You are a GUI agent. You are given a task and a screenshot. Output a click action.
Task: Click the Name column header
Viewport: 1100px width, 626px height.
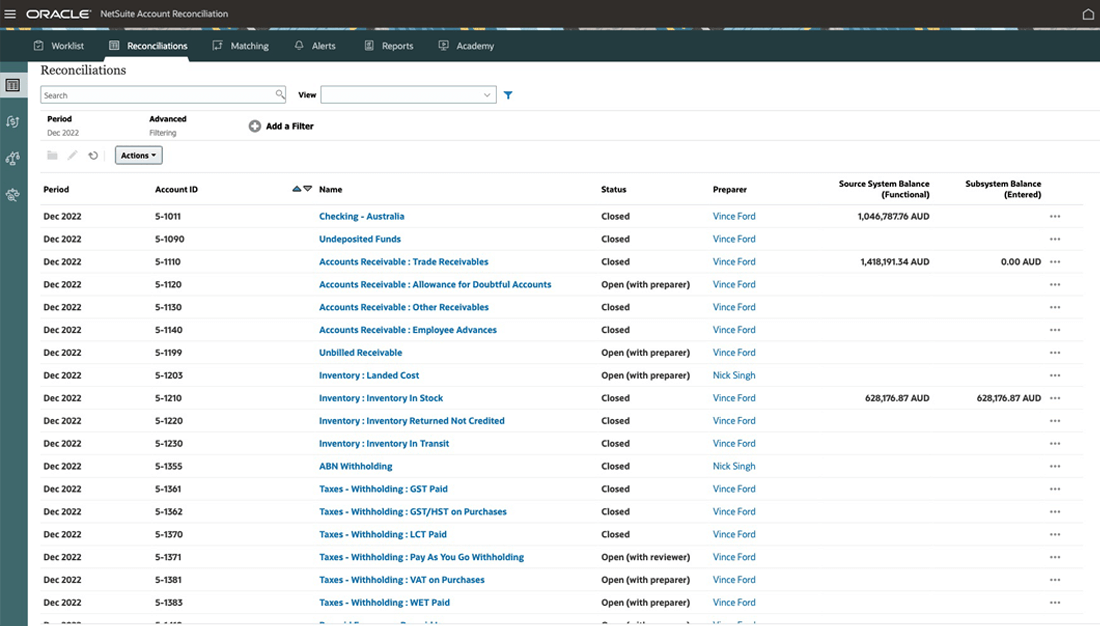(x=330, y=189)
